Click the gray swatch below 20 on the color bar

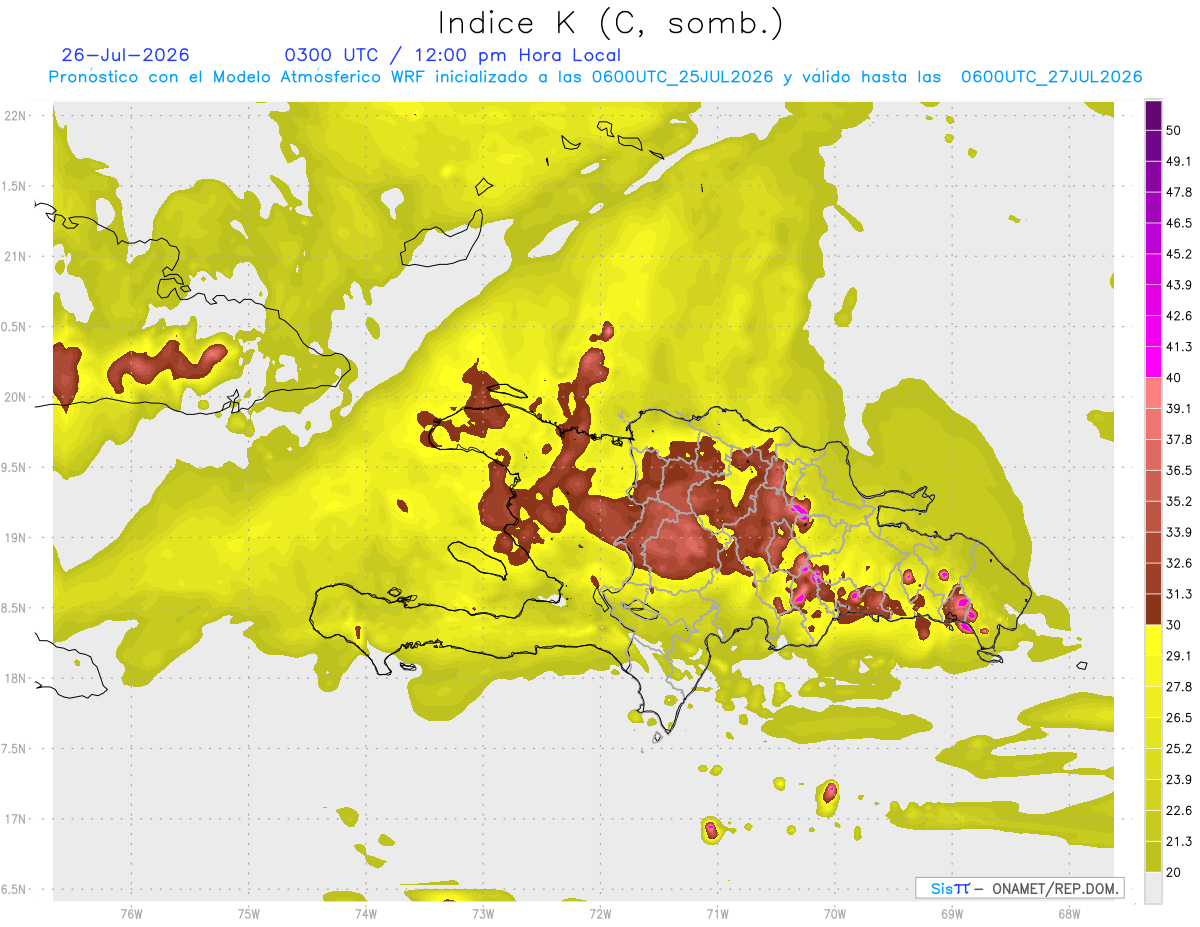(x=1153, y=887)
